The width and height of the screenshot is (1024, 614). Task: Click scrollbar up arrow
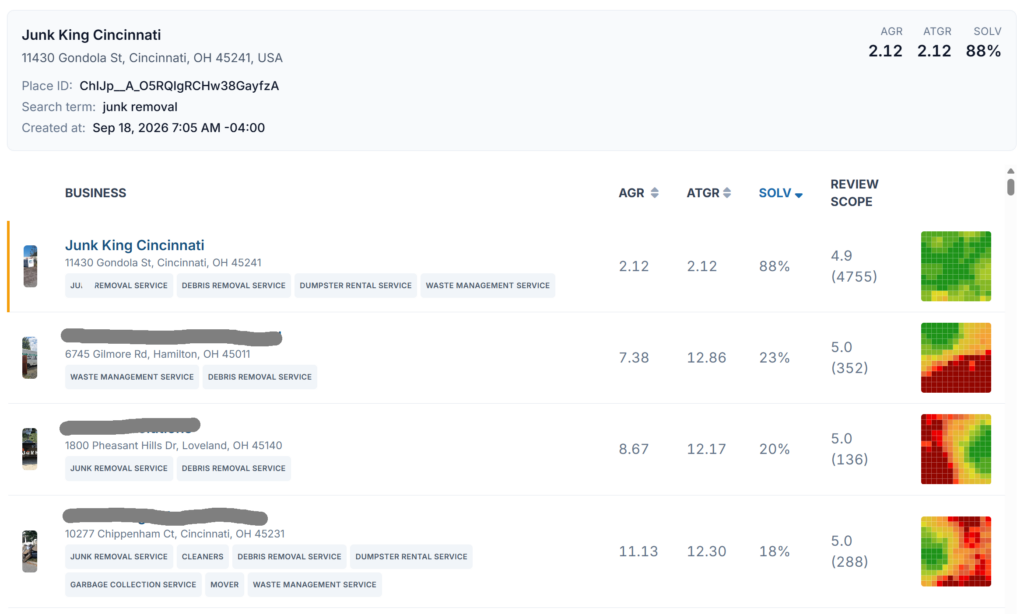coord(1010,171)
